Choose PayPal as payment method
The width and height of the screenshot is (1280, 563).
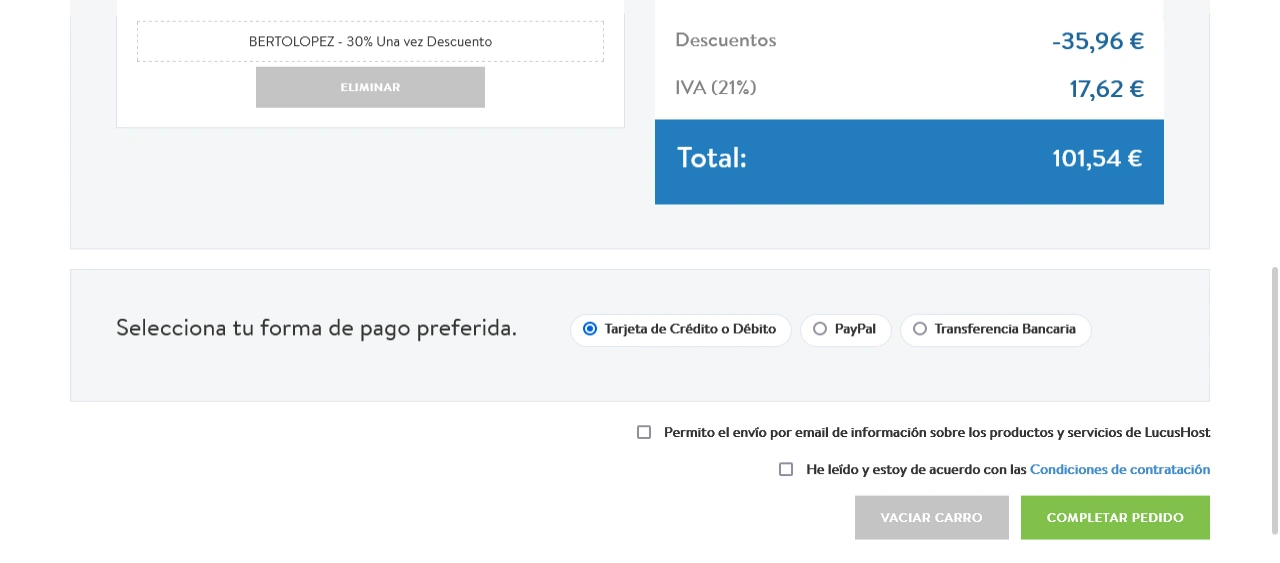pyautogui.click(x=845, y=329)
